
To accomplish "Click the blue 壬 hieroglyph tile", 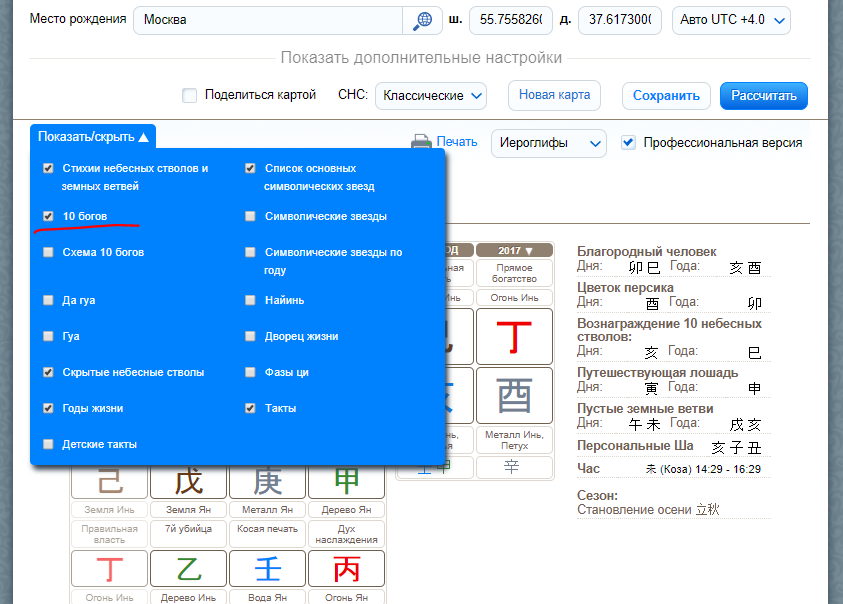I will 267,570.
